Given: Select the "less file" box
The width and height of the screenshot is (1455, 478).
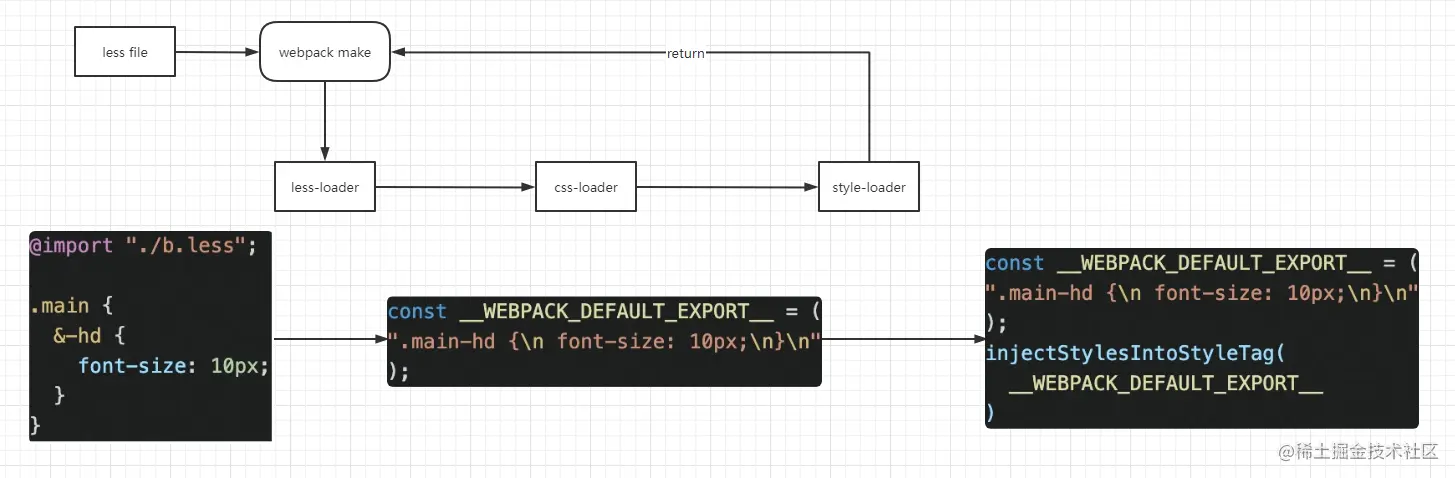Looking at the screenshot, I should [x=125, y=52].
